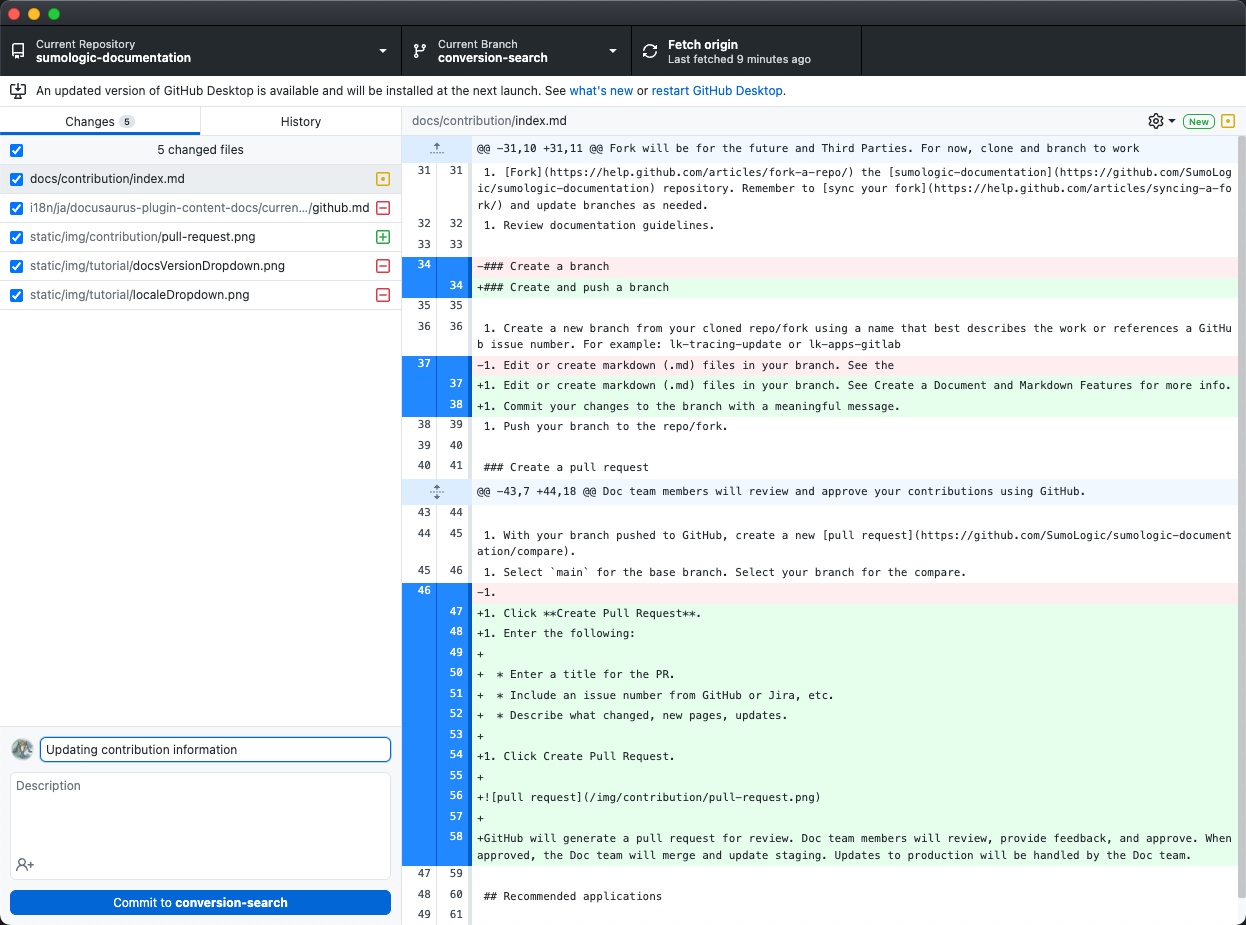
Task: Click the Fetch origin sync icon
Action: click(x=650, y=50)
